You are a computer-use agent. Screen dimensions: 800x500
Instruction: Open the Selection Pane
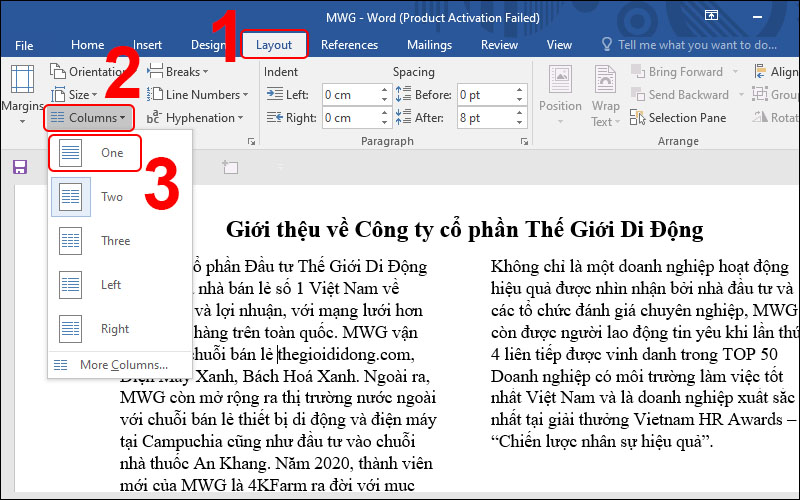click(x=678, y=118)
